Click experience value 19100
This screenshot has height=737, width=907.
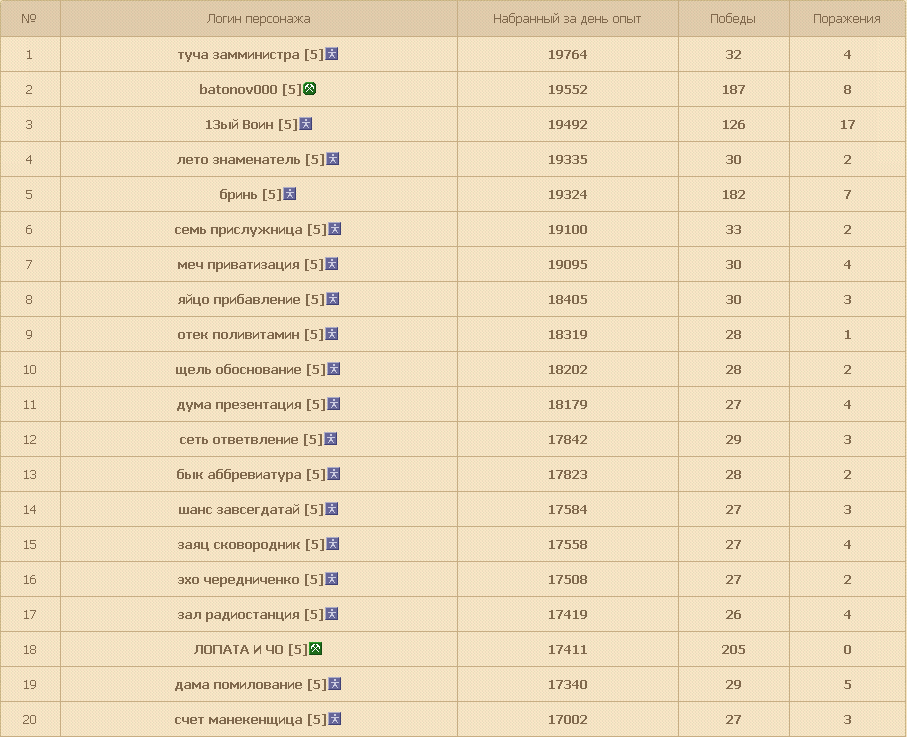[567, 230]
